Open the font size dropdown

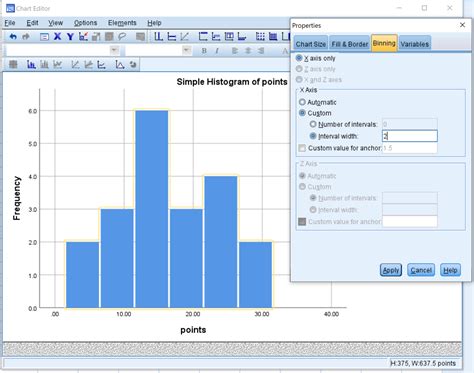tap(187, 50)
